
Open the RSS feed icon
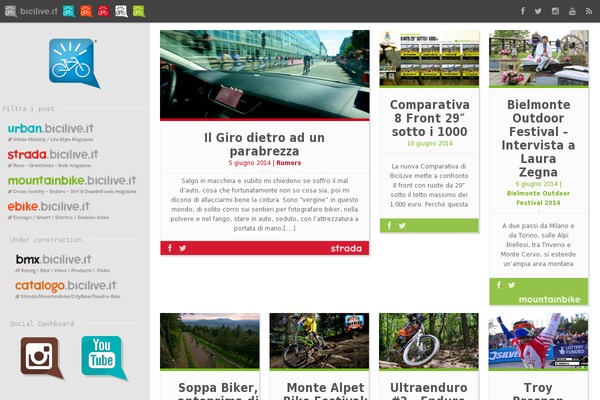point(589,11)
